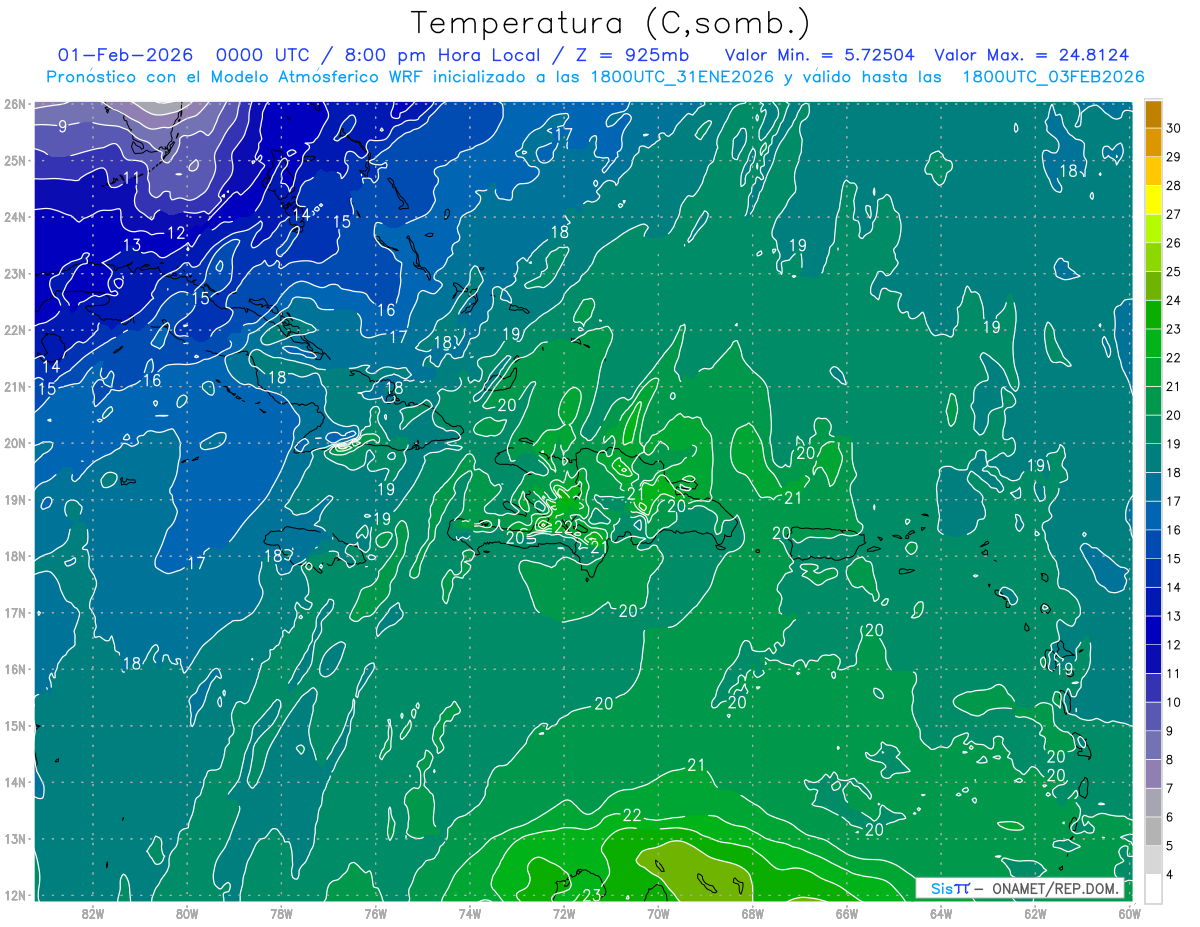Image resolution: width=1200 pixels, height=927 pixels.
Task: Click the '64W' longitude axis label
Action: [940, 914]
